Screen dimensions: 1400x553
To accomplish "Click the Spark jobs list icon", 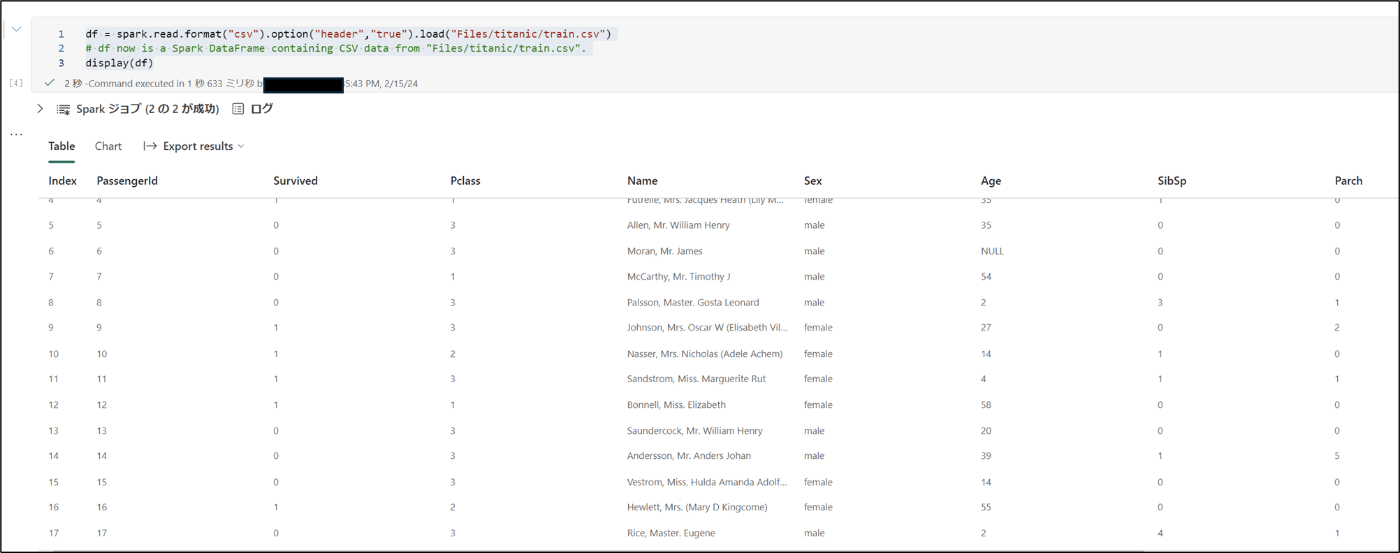I will pos(63,109).
